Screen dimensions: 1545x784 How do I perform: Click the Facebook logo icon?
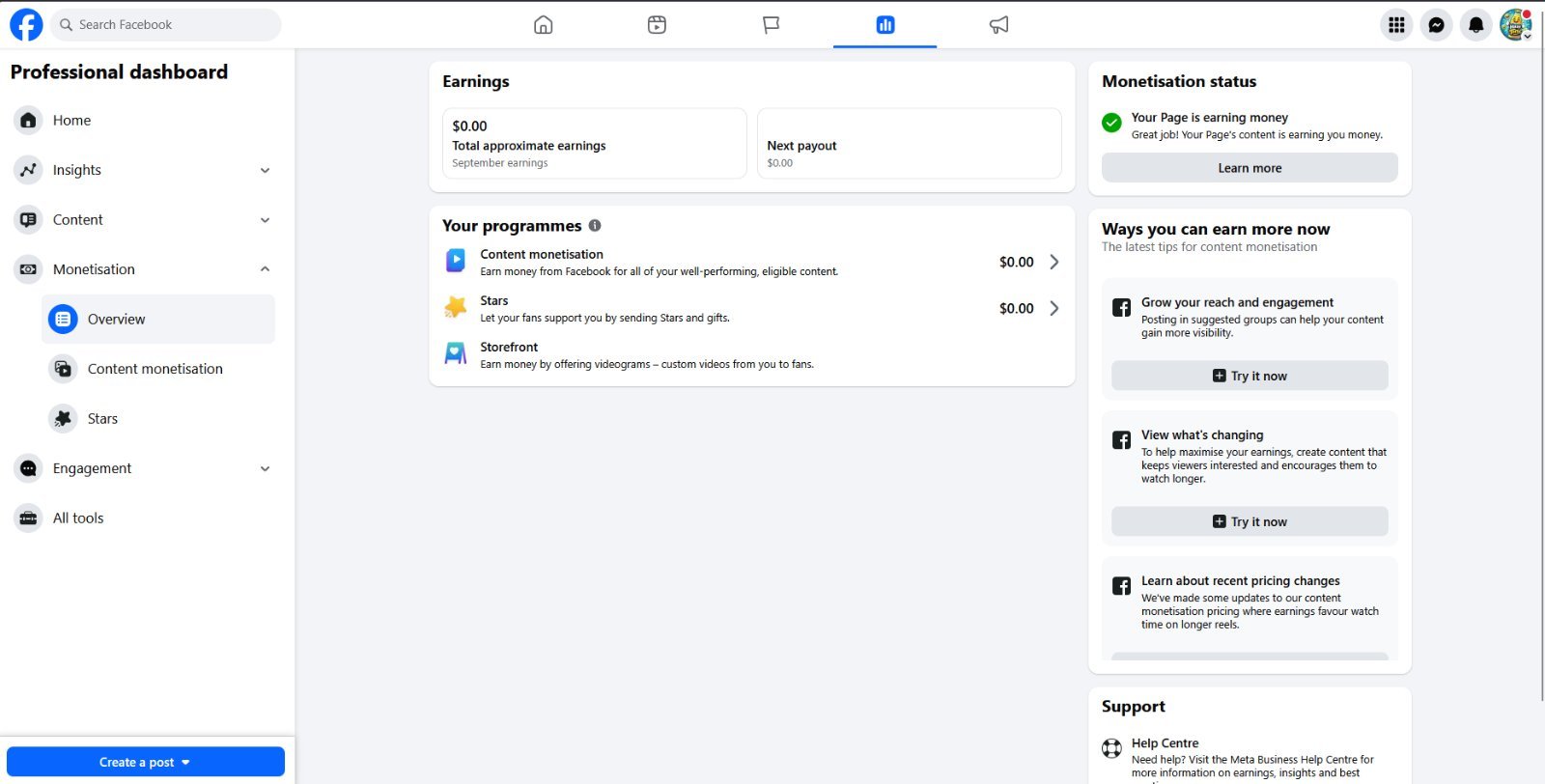[x=26, y=25]
